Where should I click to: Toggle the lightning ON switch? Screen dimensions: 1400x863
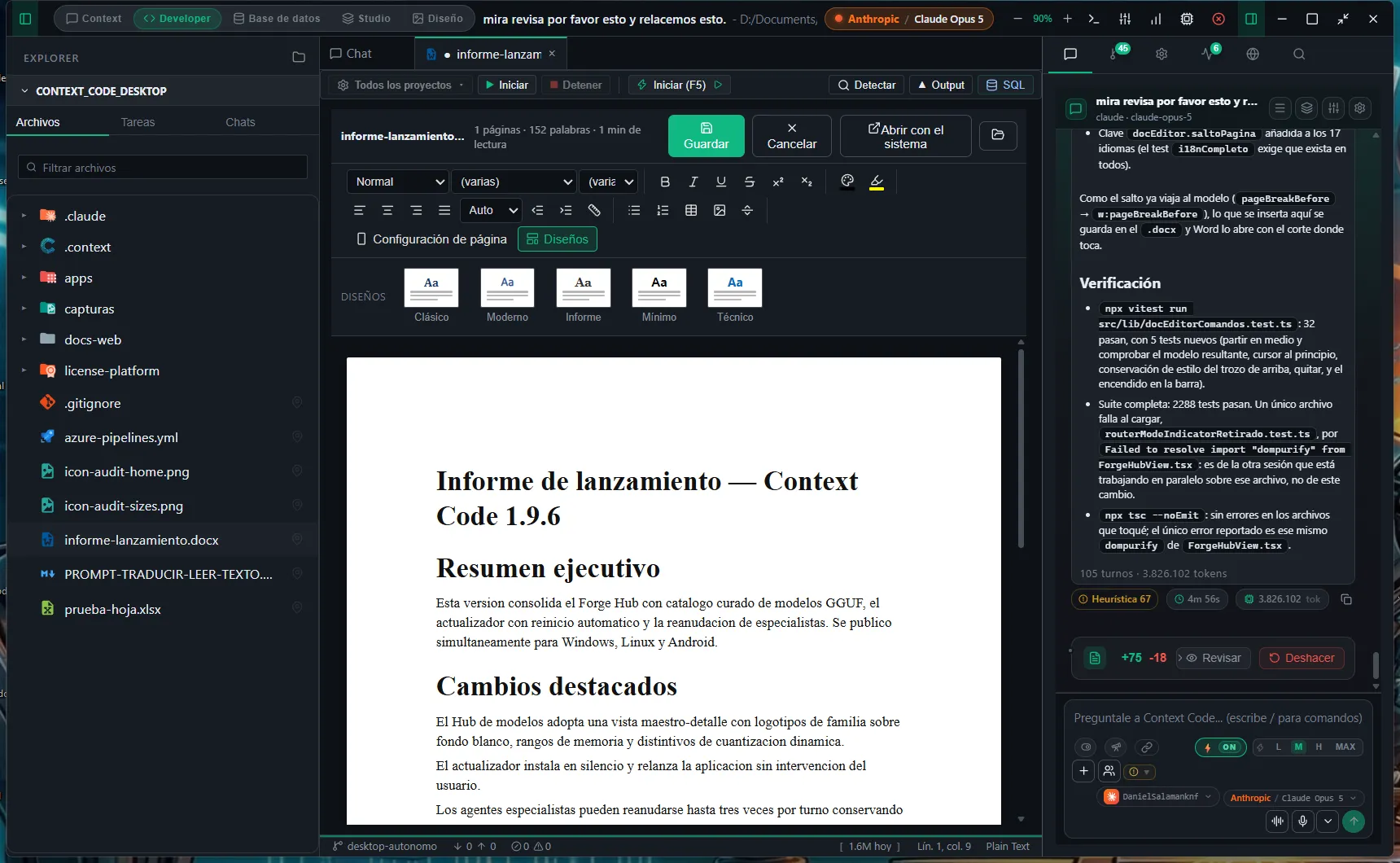click(1220, 747)
